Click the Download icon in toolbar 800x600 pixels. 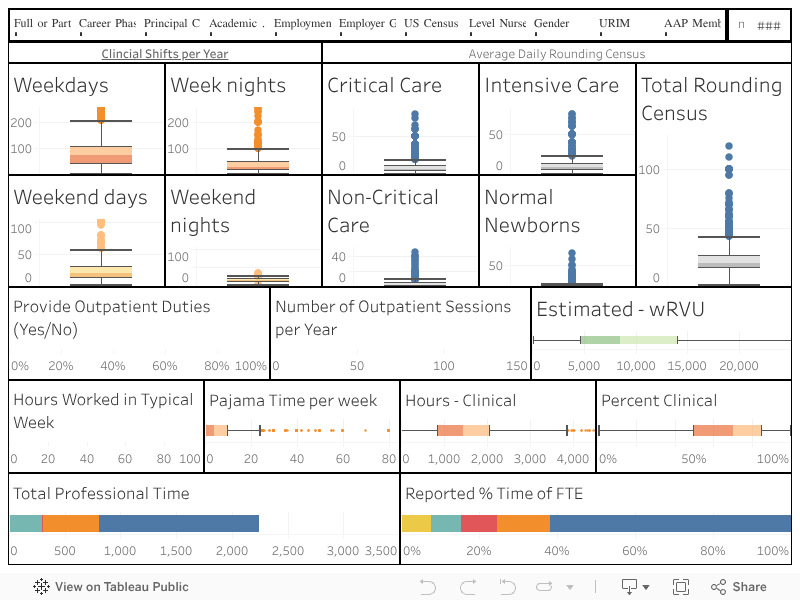(630, 587)
